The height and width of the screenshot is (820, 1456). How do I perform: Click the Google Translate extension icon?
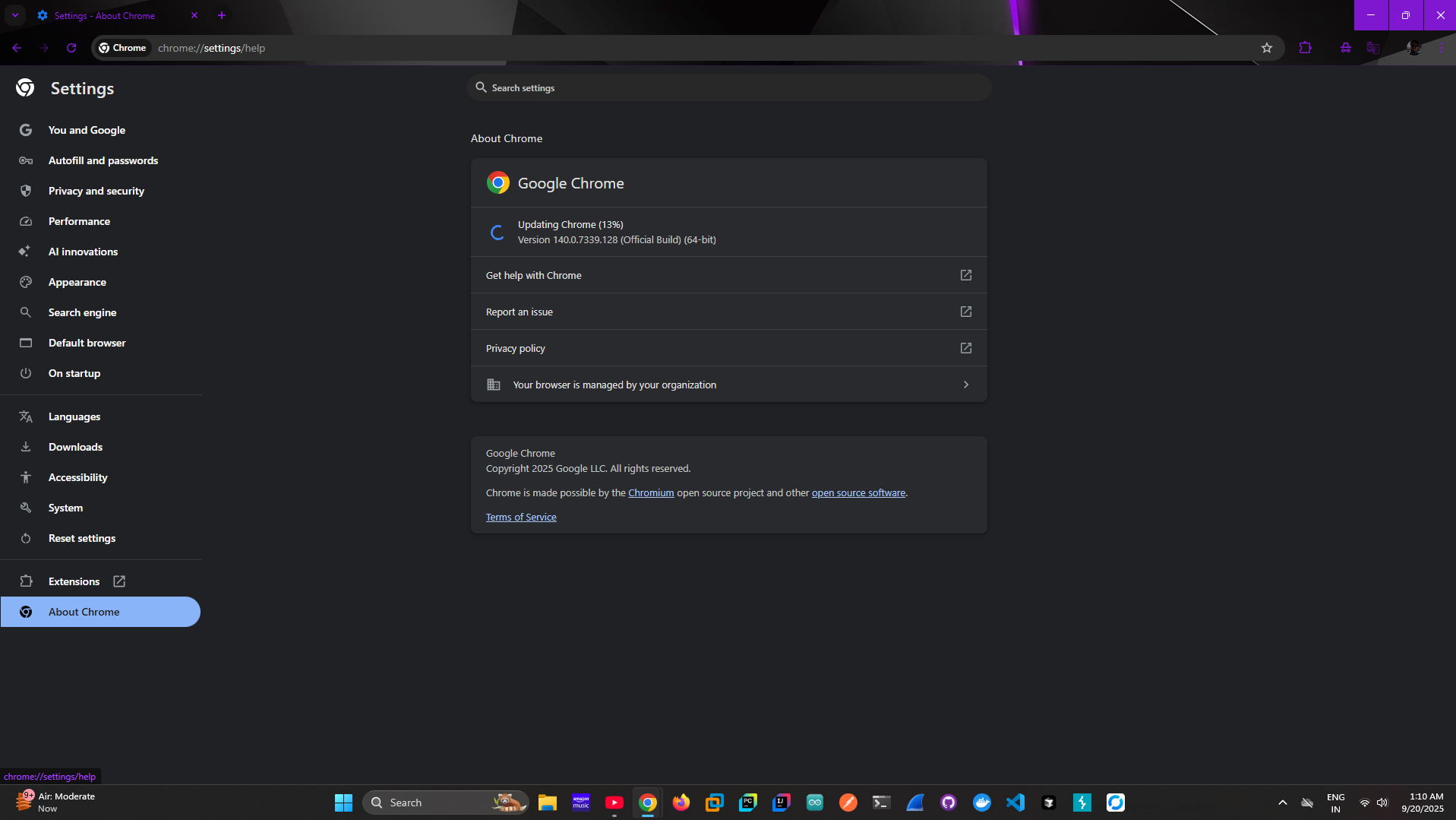[1373, 48]
